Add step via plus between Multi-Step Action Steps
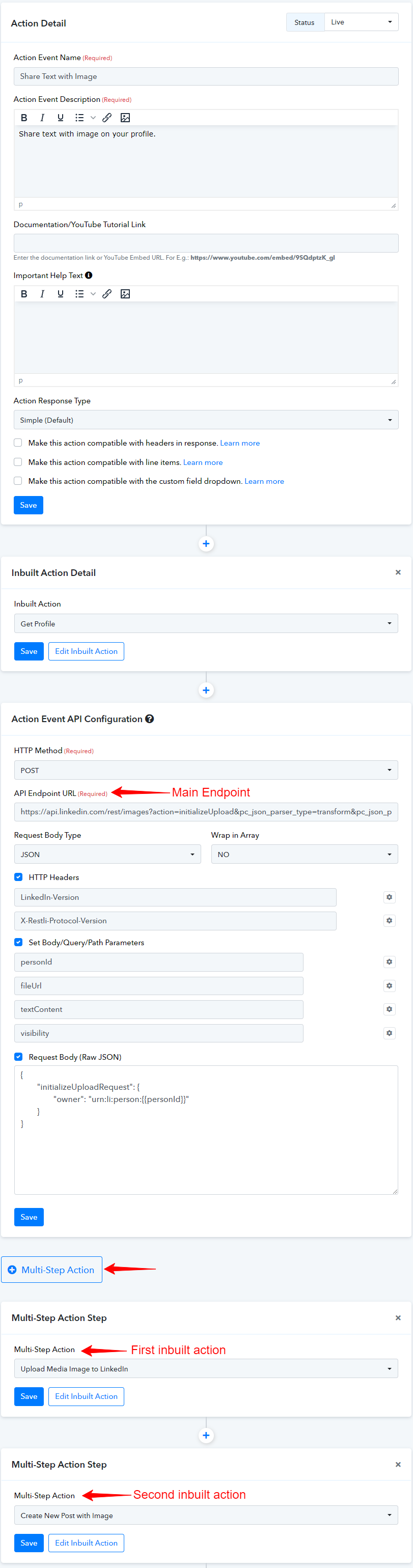Screen dimensions: 413x1568 tap(206, 1435)
